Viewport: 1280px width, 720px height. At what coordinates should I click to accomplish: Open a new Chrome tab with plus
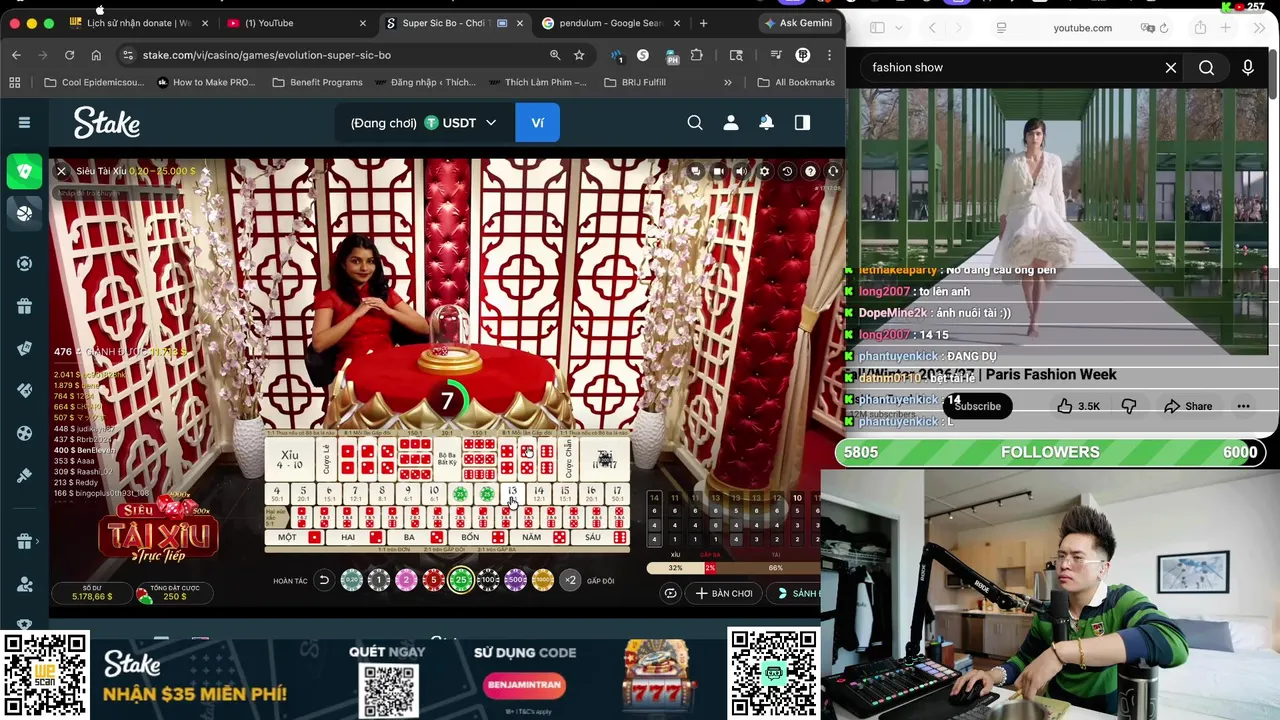(x=703, y=23)
